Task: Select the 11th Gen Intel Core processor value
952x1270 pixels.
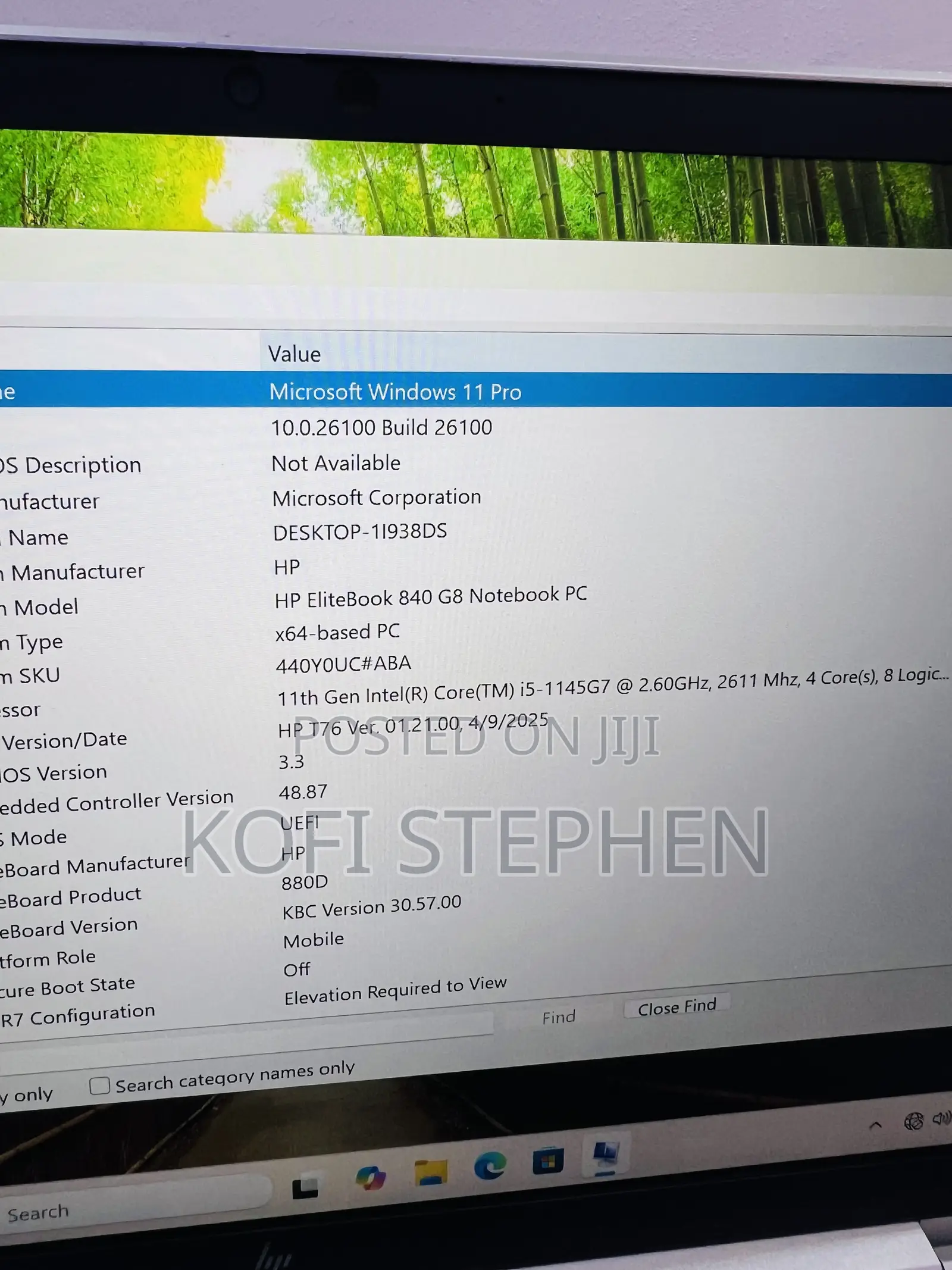Action: click(613, 687)
